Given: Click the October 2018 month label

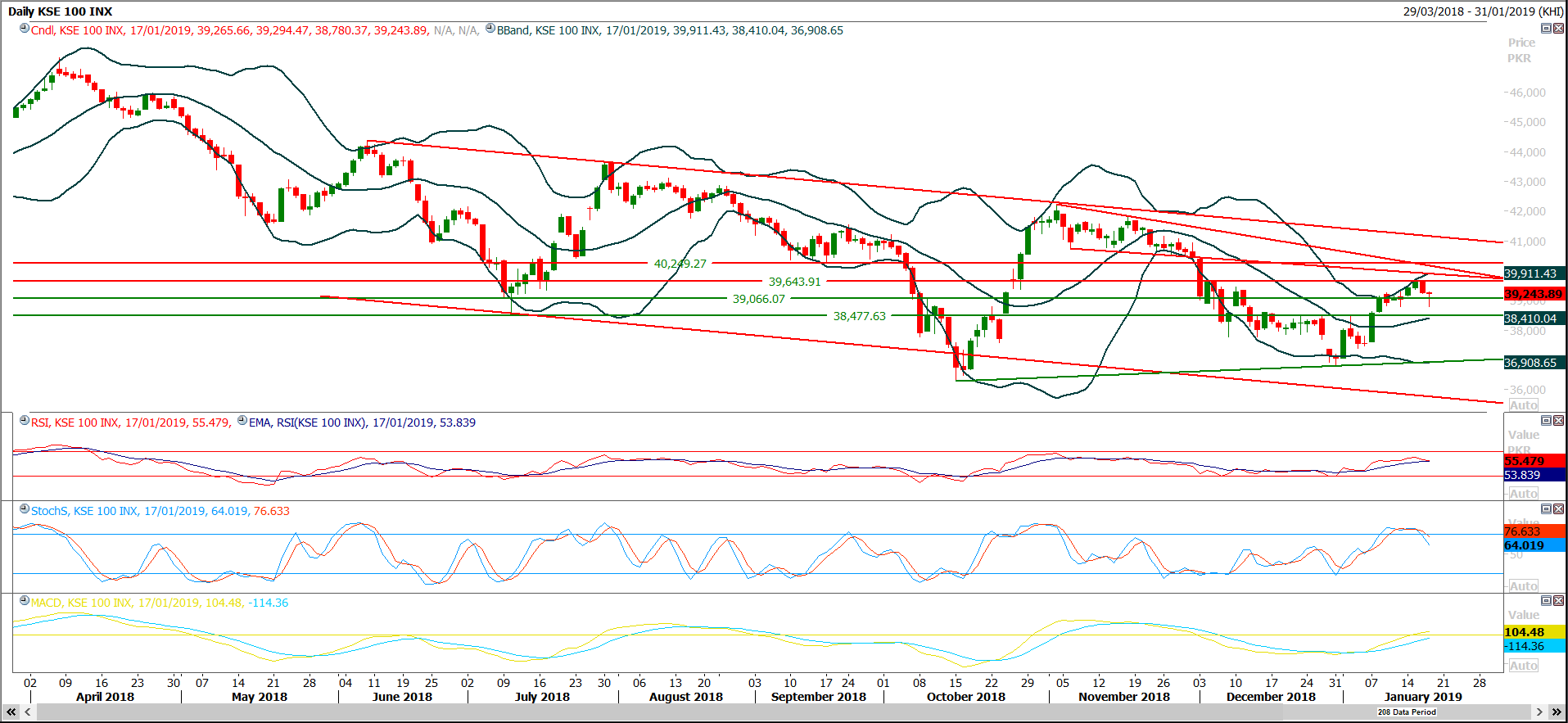Looking at the screenshot, I should pos(966,697).
